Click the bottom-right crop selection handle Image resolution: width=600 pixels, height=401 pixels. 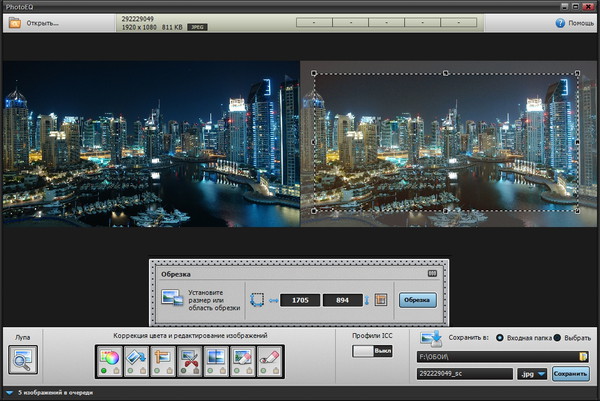[577, 210]
